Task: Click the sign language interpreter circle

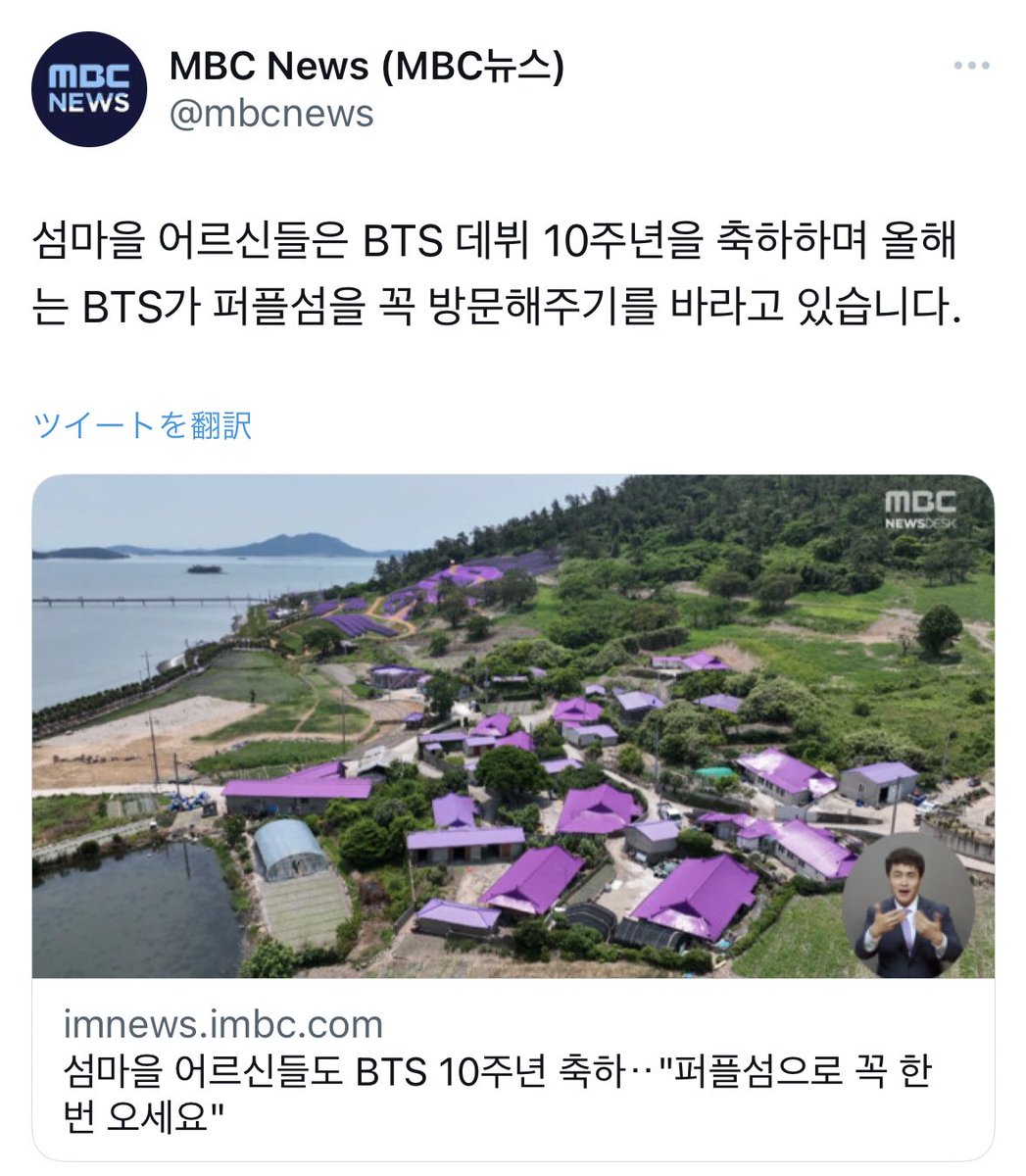Action: [907, 906]
